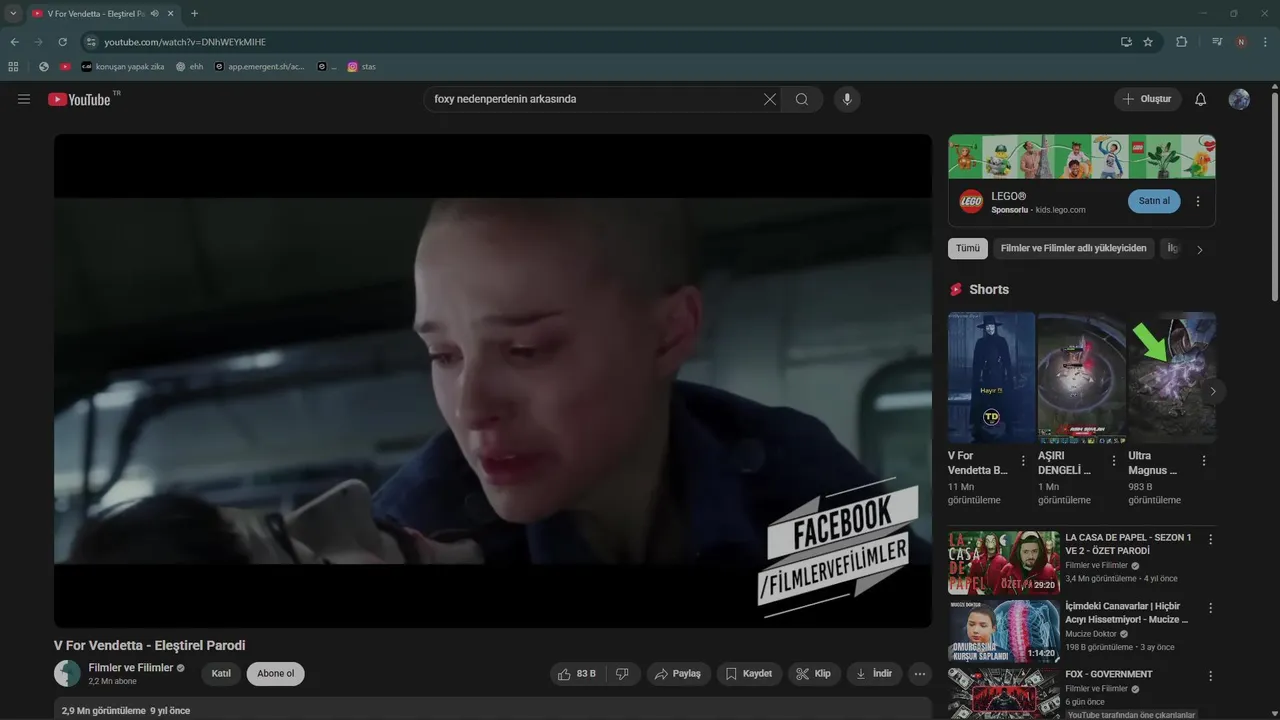Open Chrome extensions puzzle icon
The height and width of the screenshot is (720, 1280).
point(1182,42)
